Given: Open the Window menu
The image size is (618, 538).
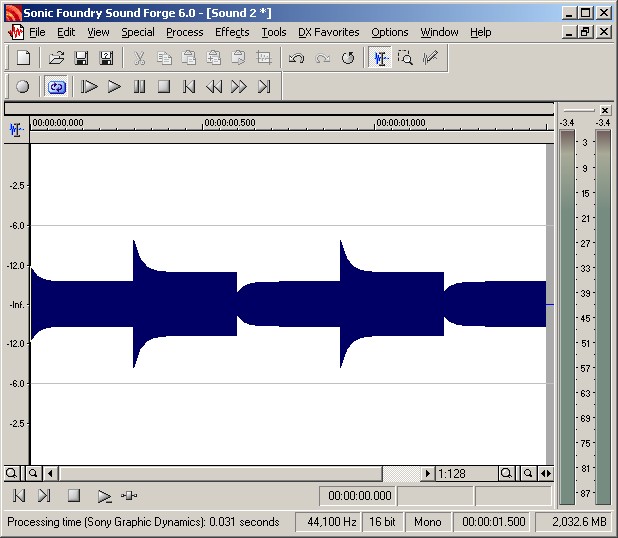Looking at the screenshot, I should (x=439, y=32).
